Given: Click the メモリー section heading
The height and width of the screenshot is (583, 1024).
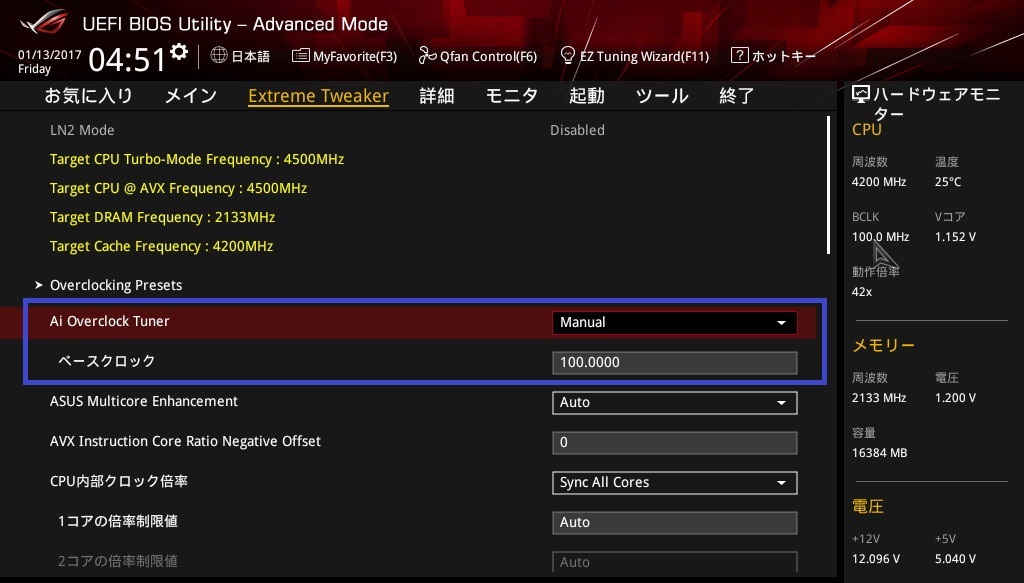Looking at the screenshot, I should click(883, 345).
